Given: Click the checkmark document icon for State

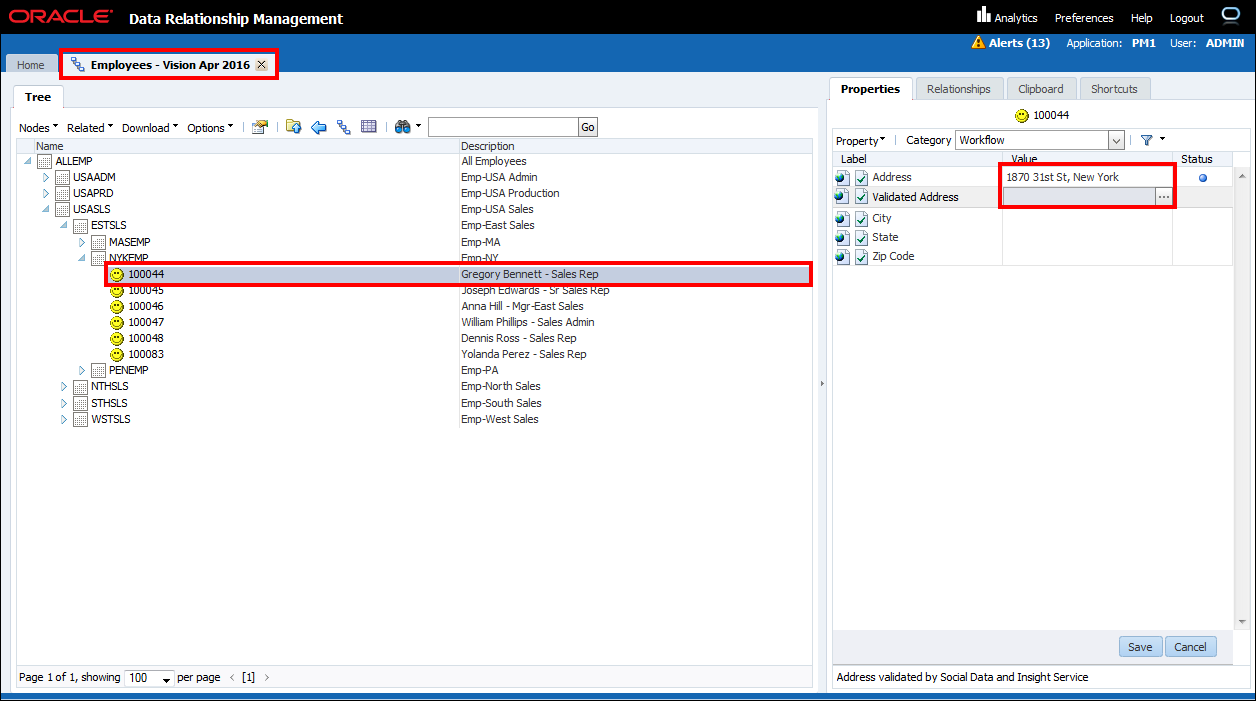Looking at the screenshot, I should [x=861, y=237].
